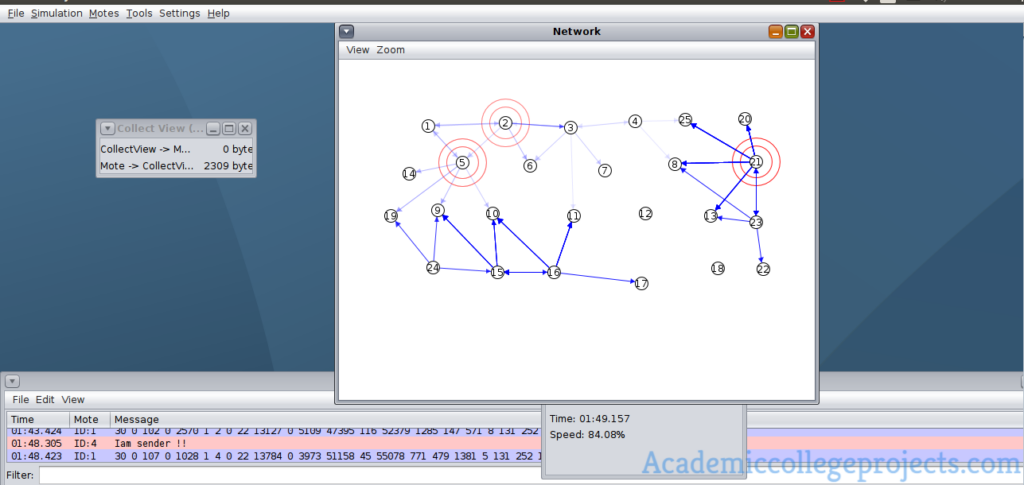Select mote node 9
Screen dimensions: 1024x485
pos(438,210)
